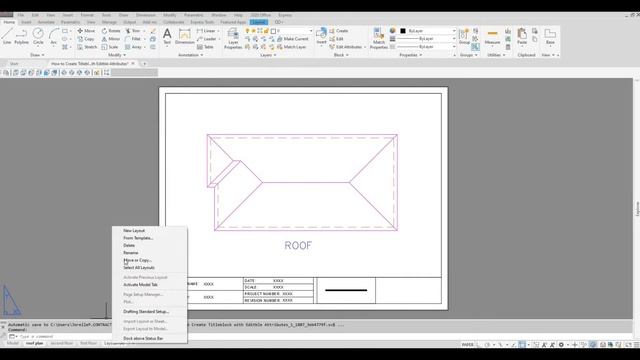Image resolution: width=640 pixels, height=360 pixels.
Task: Click the Move tool in Modify panel
Action: tap(86, 31)
